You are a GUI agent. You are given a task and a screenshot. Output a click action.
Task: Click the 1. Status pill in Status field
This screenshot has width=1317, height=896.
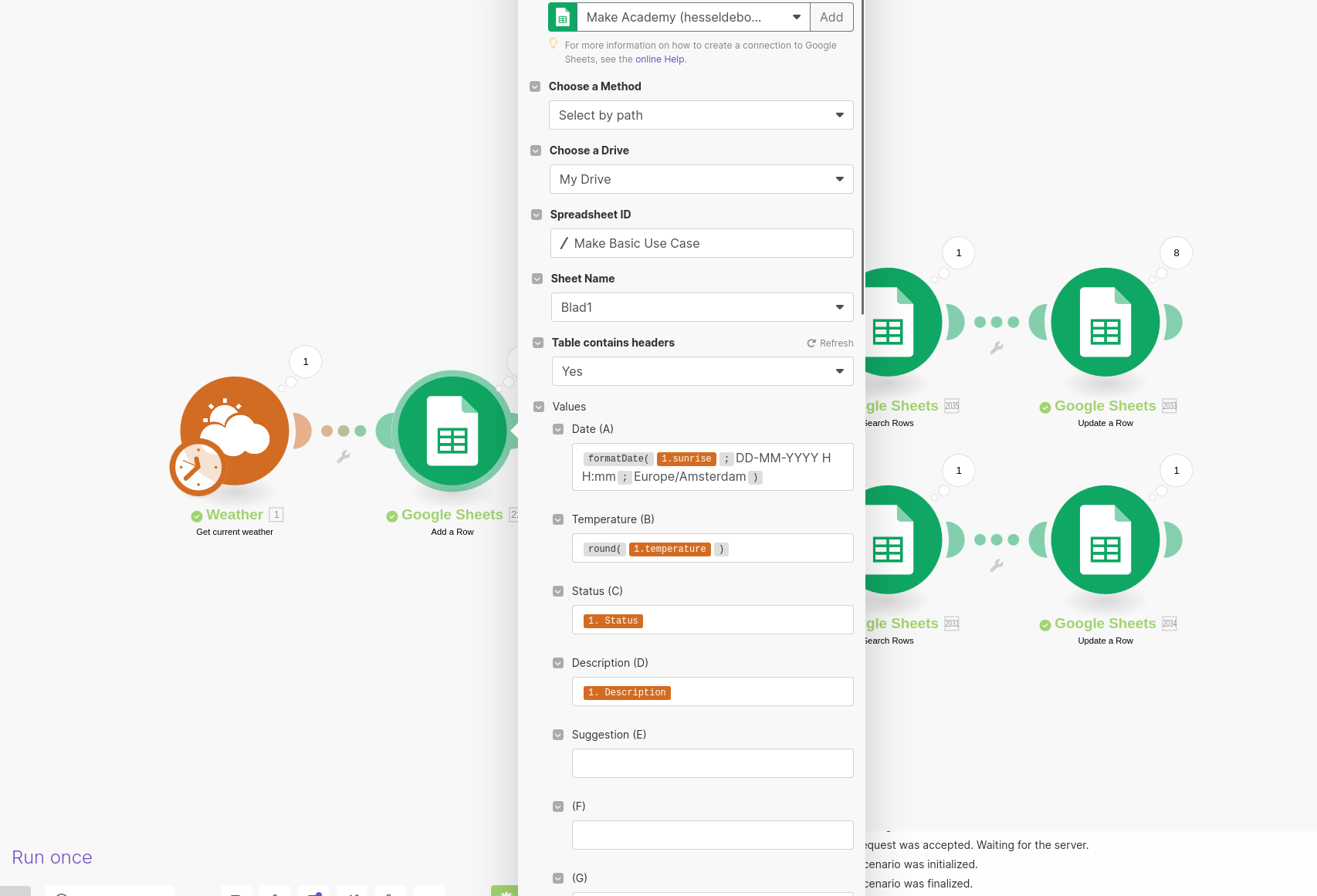pos(613,621)
